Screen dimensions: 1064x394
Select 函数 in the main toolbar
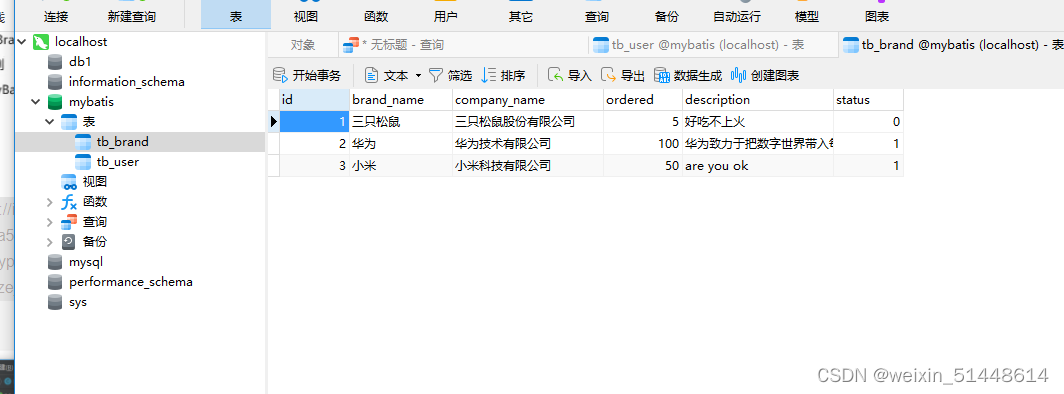376,16
